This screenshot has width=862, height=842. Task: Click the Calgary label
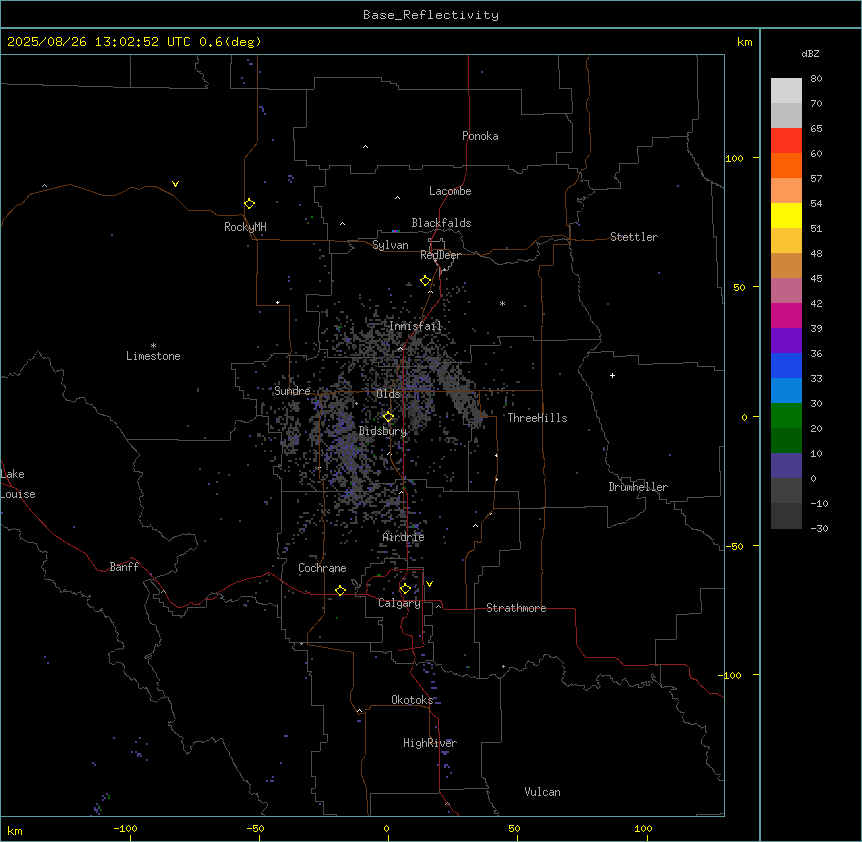(399, 603)
